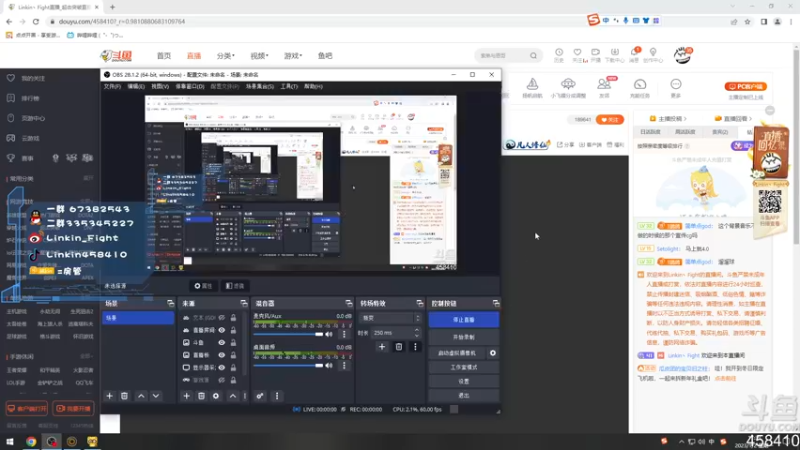800x450 pixels.
Task: Open OBS Studio from Windows taskbar
Action: click(52, 441)
